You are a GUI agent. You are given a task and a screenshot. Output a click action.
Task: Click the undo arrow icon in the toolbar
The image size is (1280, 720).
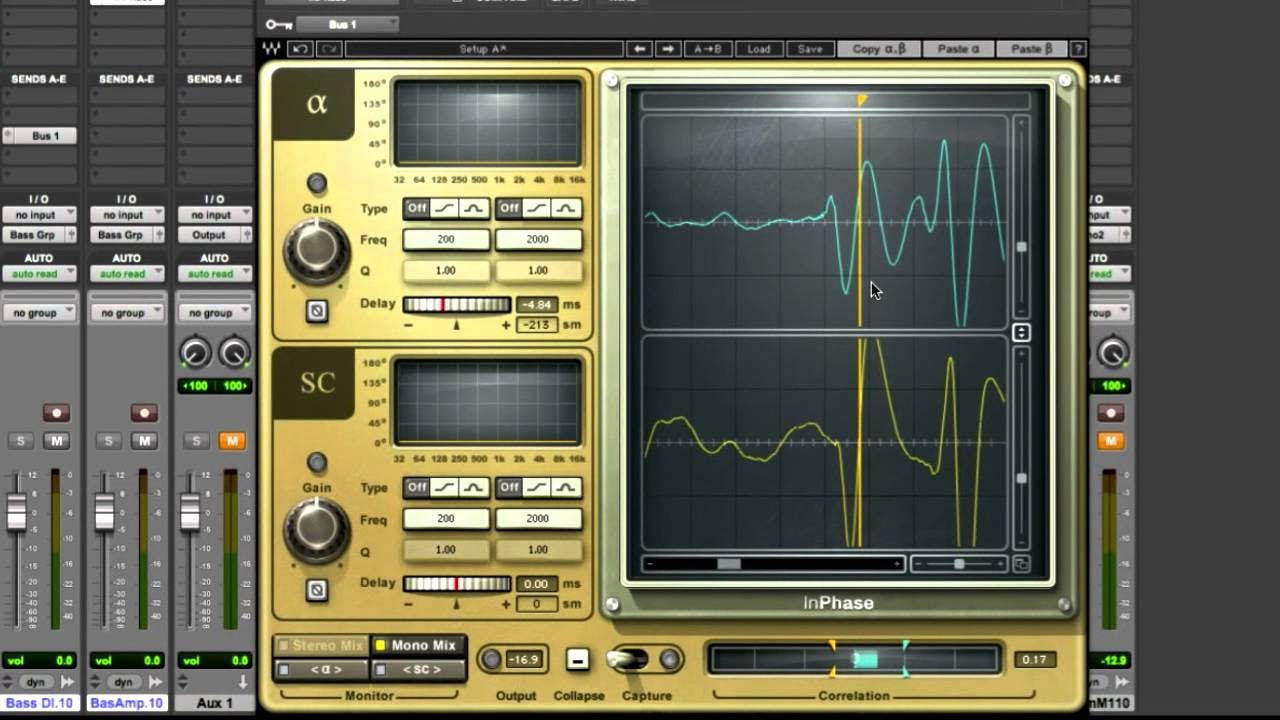300,48
